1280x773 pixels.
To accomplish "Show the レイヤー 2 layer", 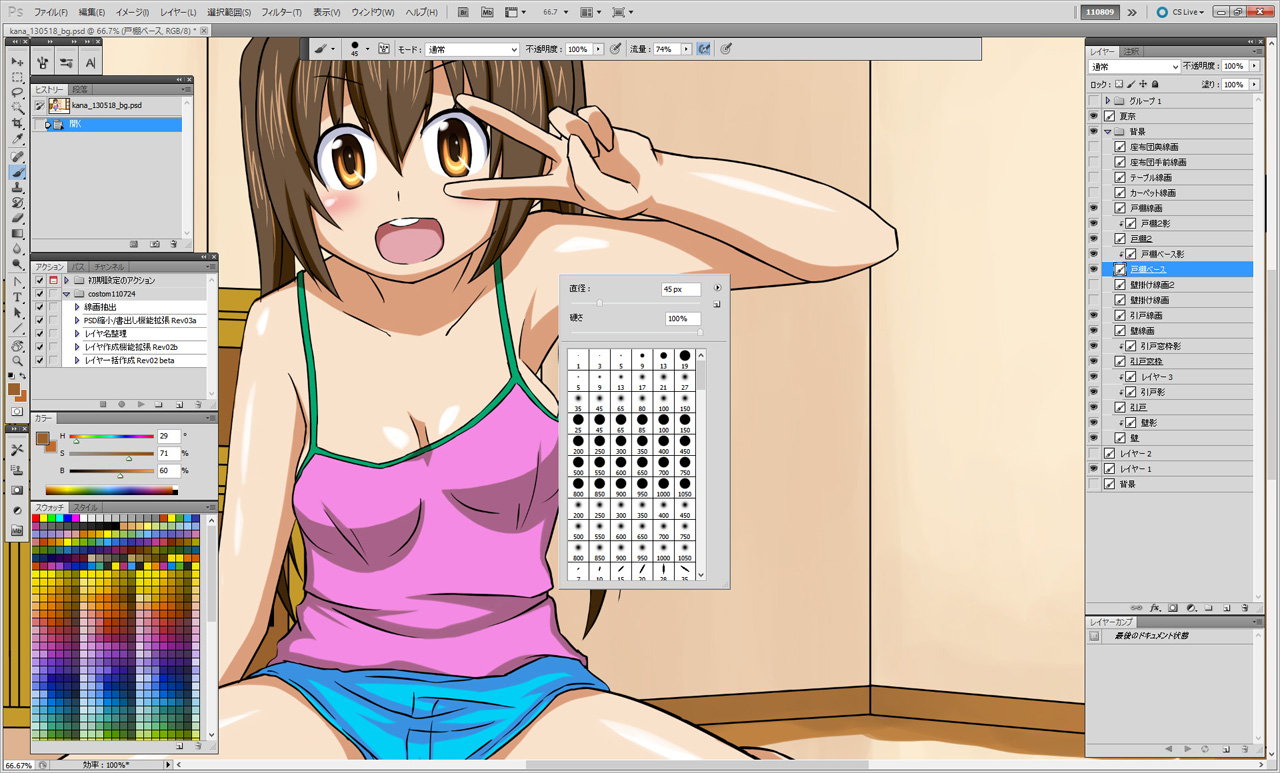I will tap(1093, 453).
